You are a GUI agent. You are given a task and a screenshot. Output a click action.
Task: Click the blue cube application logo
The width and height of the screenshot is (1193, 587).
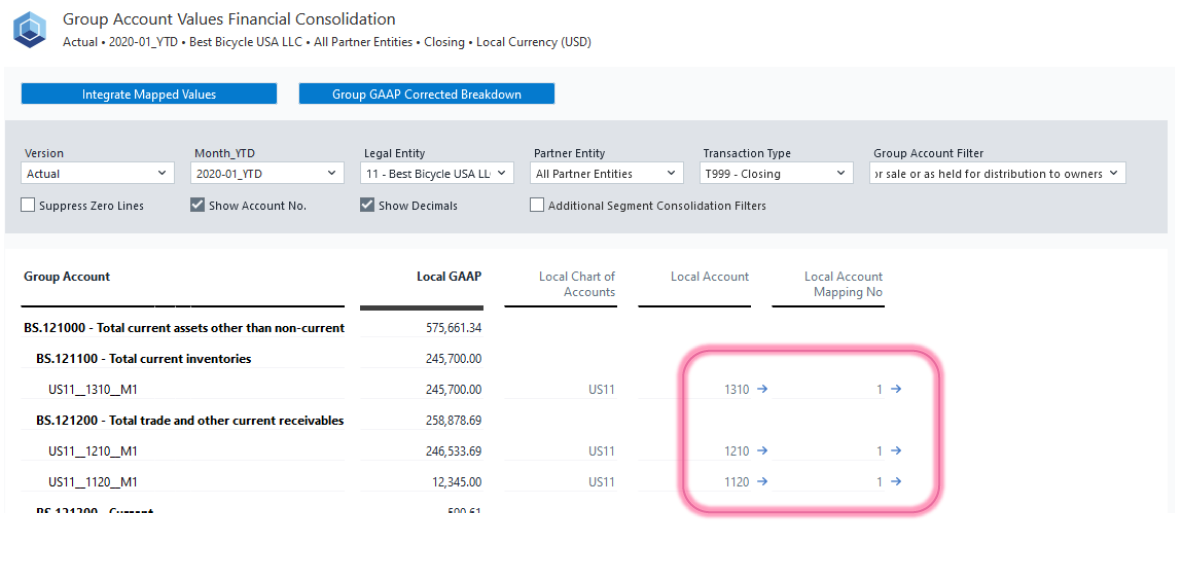(x=30, y=30)
